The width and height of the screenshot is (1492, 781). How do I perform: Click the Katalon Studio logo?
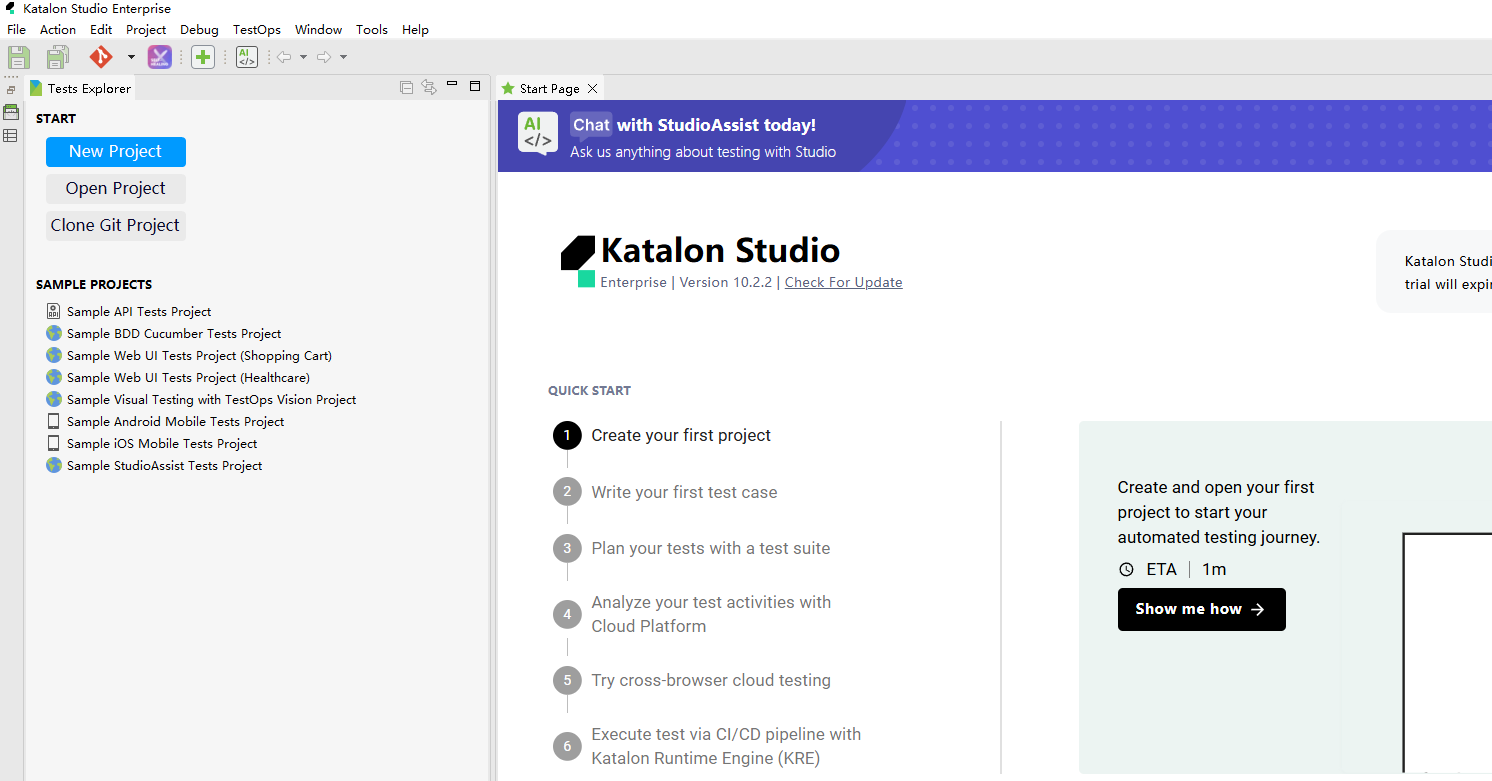pyautogui.click(x=578, y=262)
